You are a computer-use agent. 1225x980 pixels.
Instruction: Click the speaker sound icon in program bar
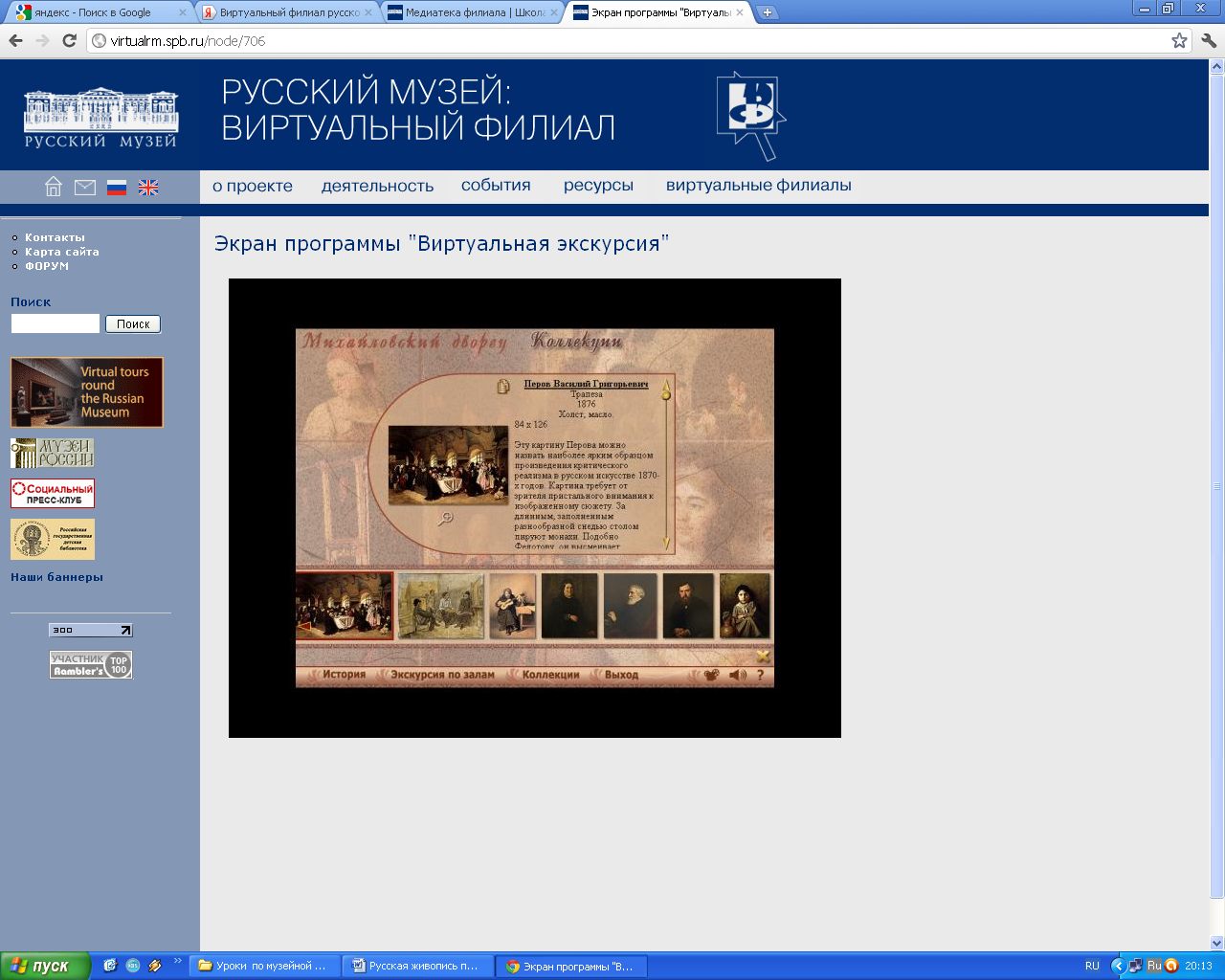tap(738, 675)
